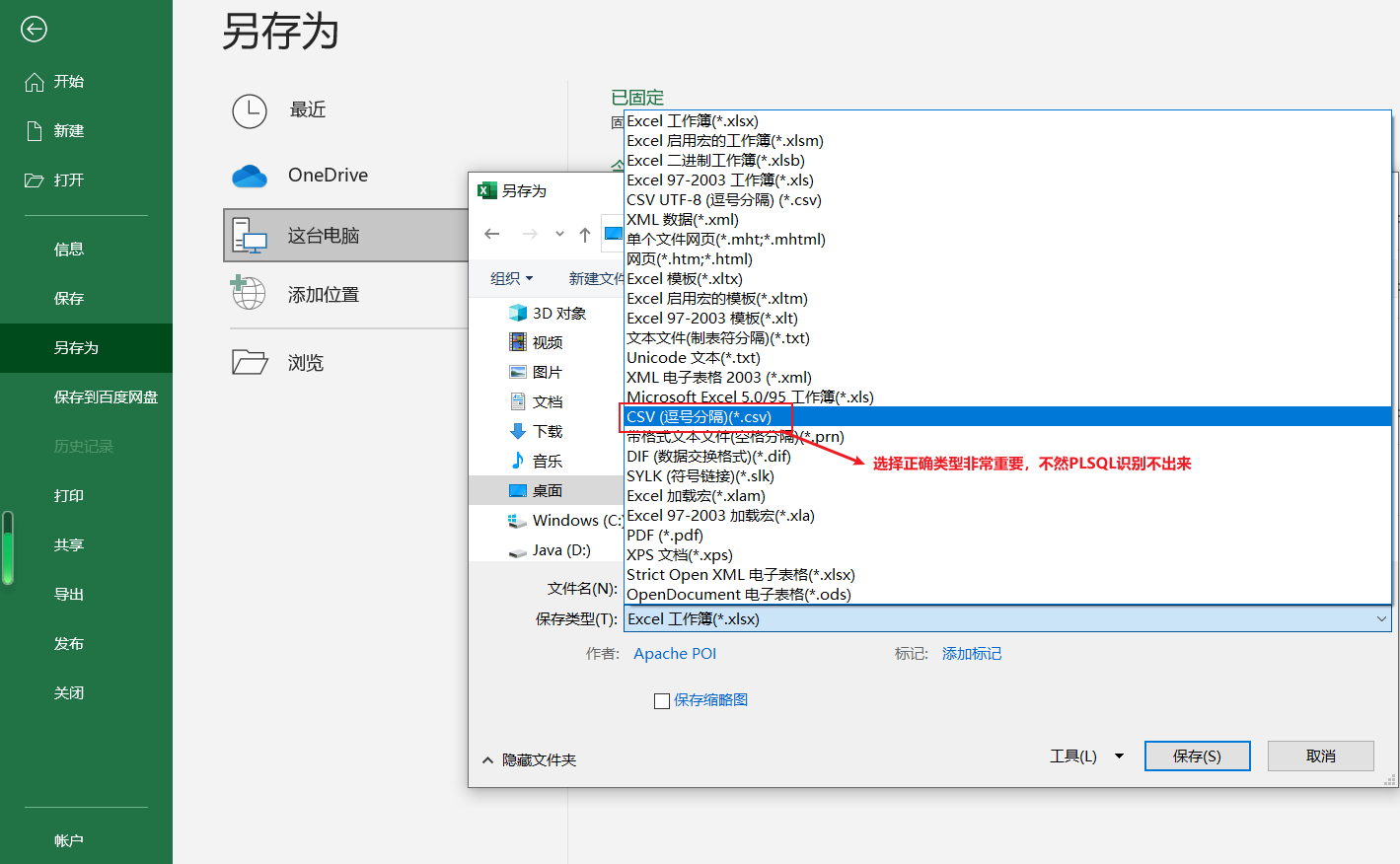Open the OneDrive cloud location
The height and width of the screenshot is (864, 1400).
[x=250, y=176]
